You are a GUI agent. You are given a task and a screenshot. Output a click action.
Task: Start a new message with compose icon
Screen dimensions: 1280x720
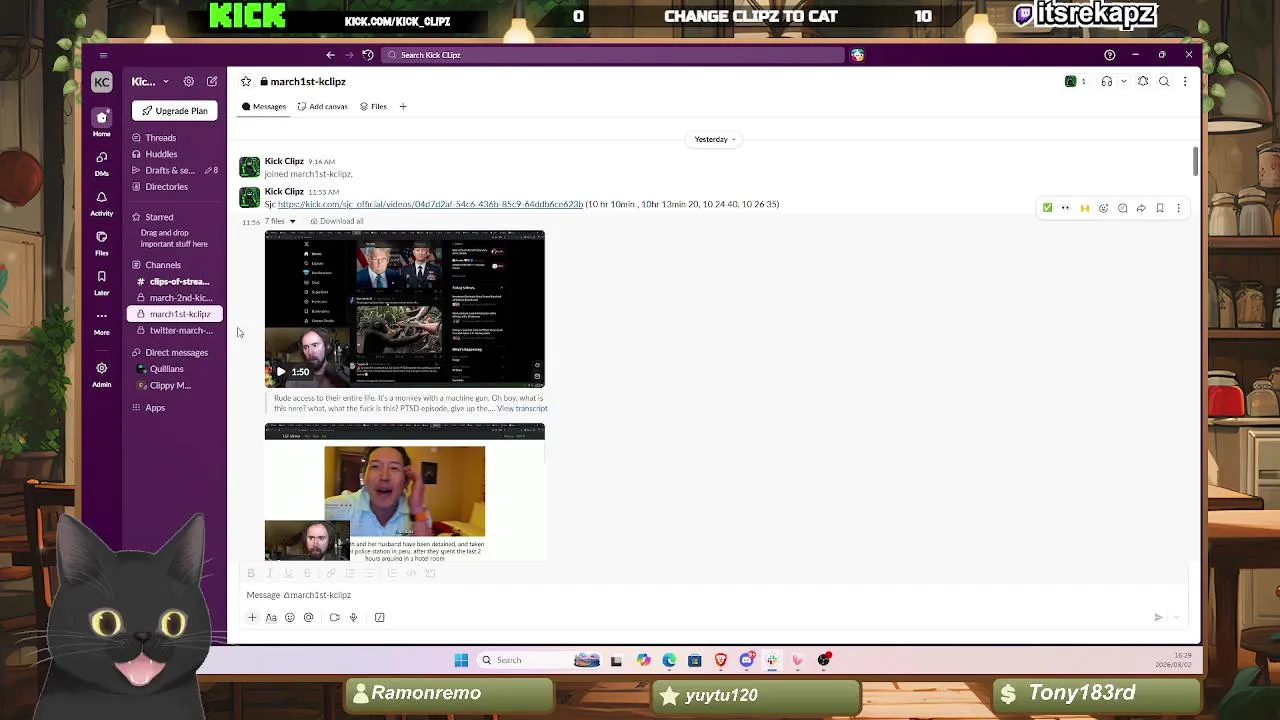click(x=212, y=82)
